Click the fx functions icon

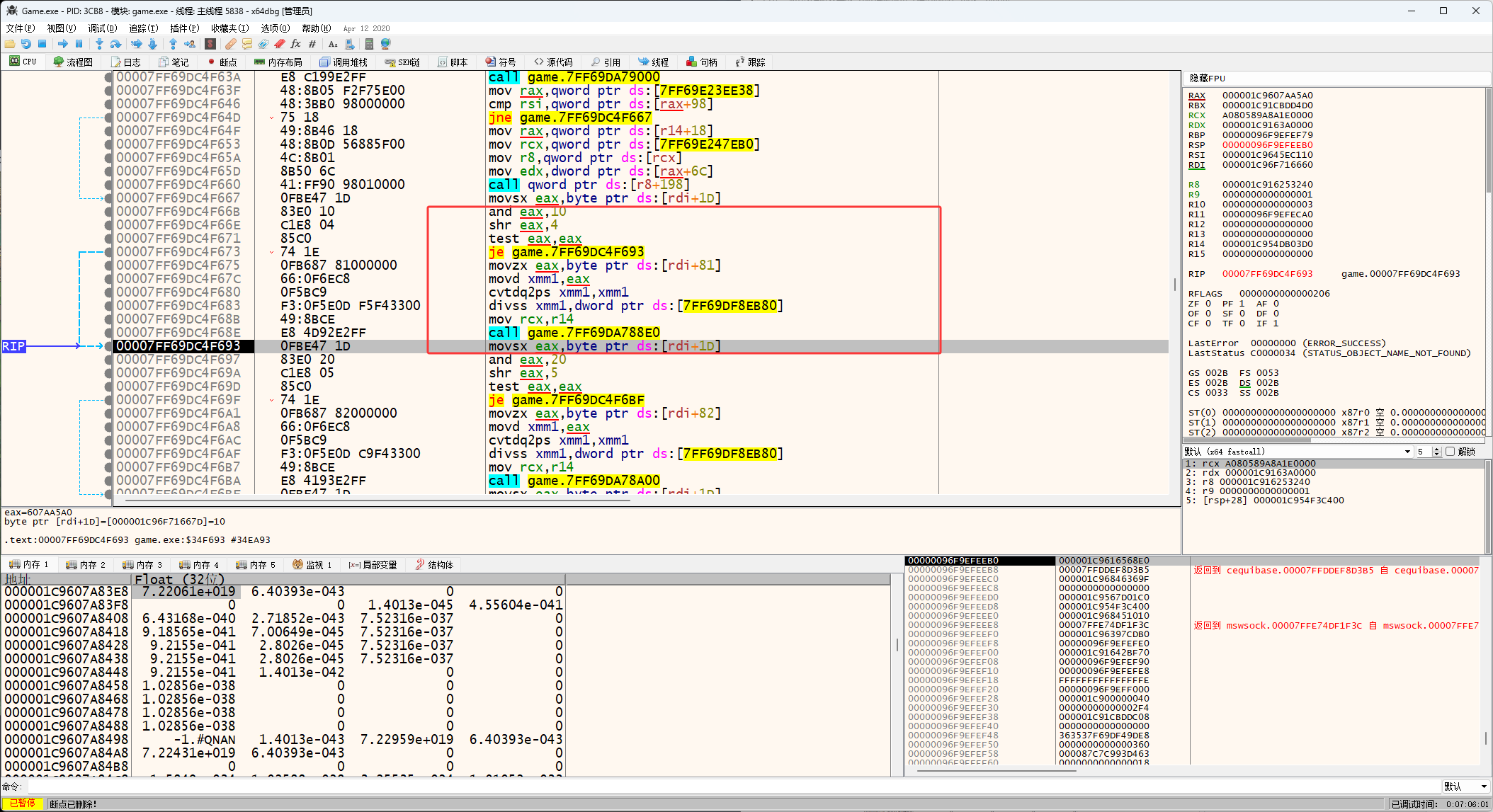click(x=295, y=44)
